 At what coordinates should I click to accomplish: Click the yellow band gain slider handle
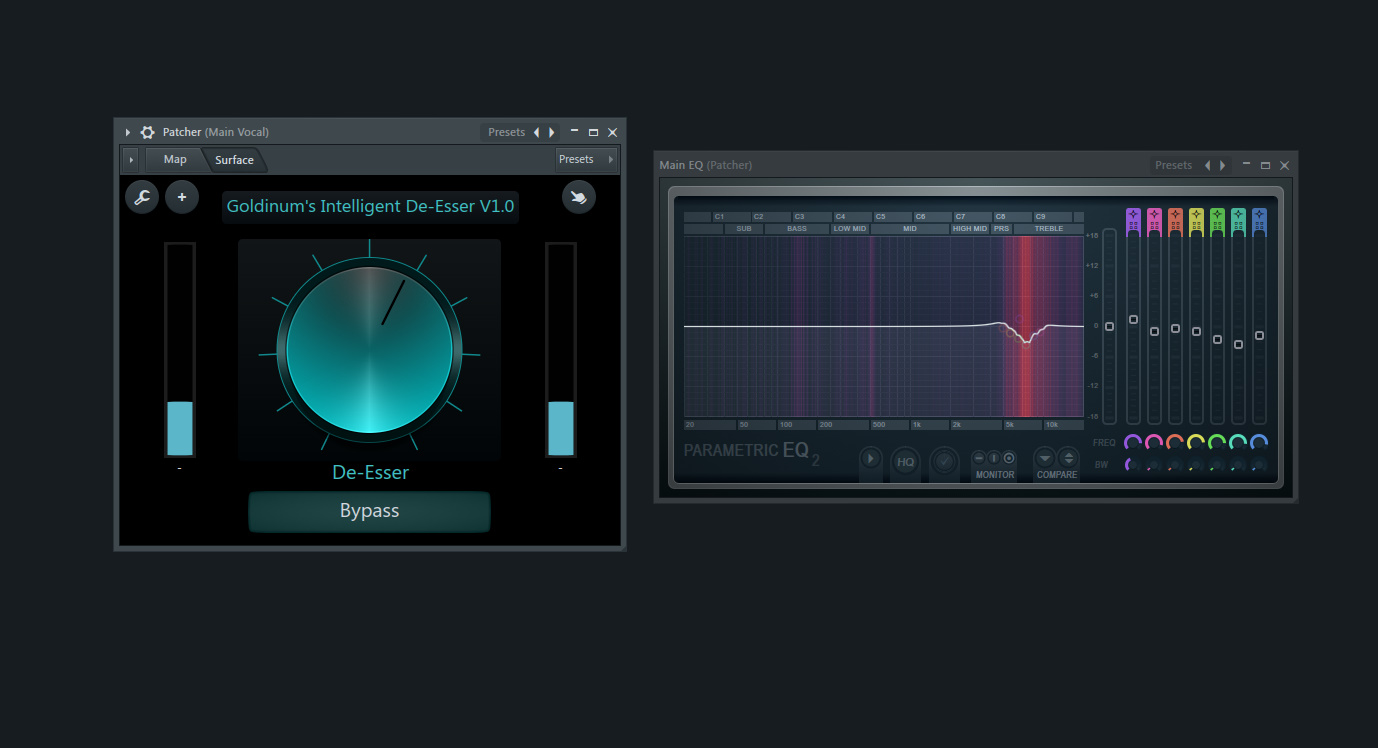(1196, 331)
